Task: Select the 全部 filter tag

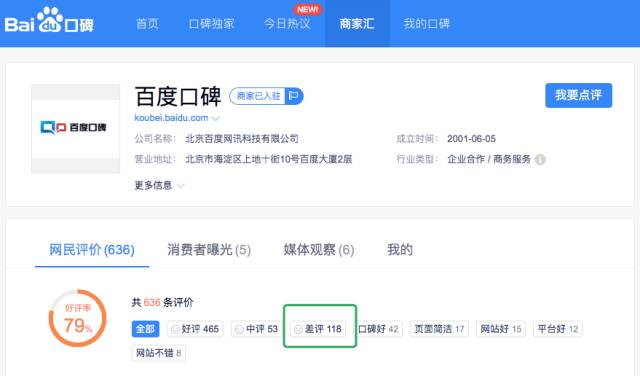Action: (x=145, y=329)
